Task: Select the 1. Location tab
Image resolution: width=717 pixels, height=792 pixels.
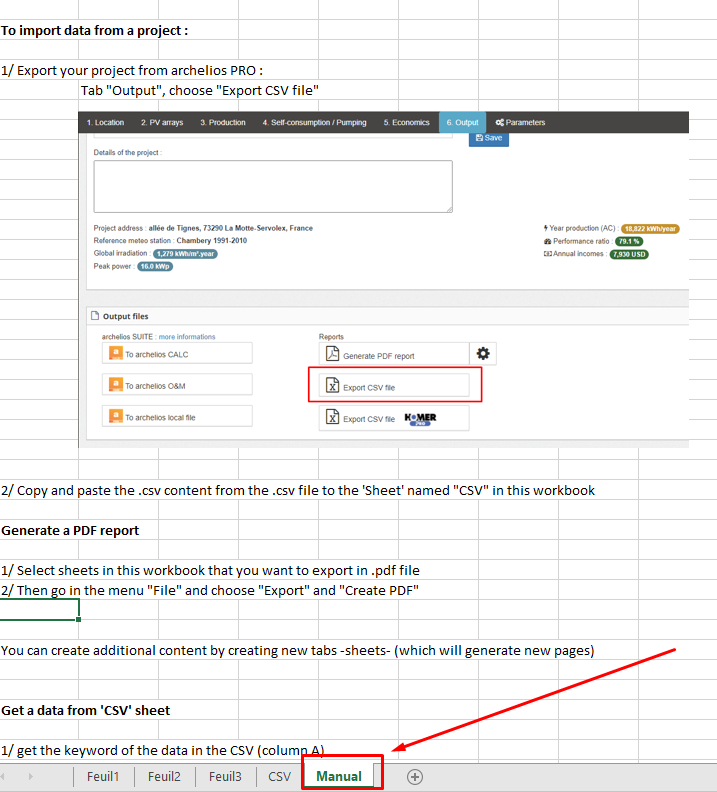Action: [x=105, y=122]
